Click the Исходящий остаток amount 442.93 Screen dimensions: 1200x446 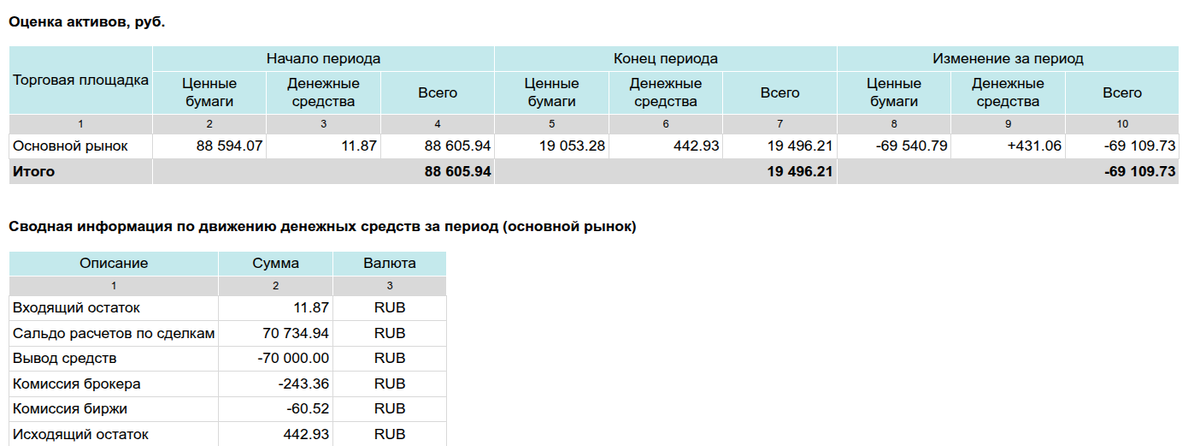[306, 435]
